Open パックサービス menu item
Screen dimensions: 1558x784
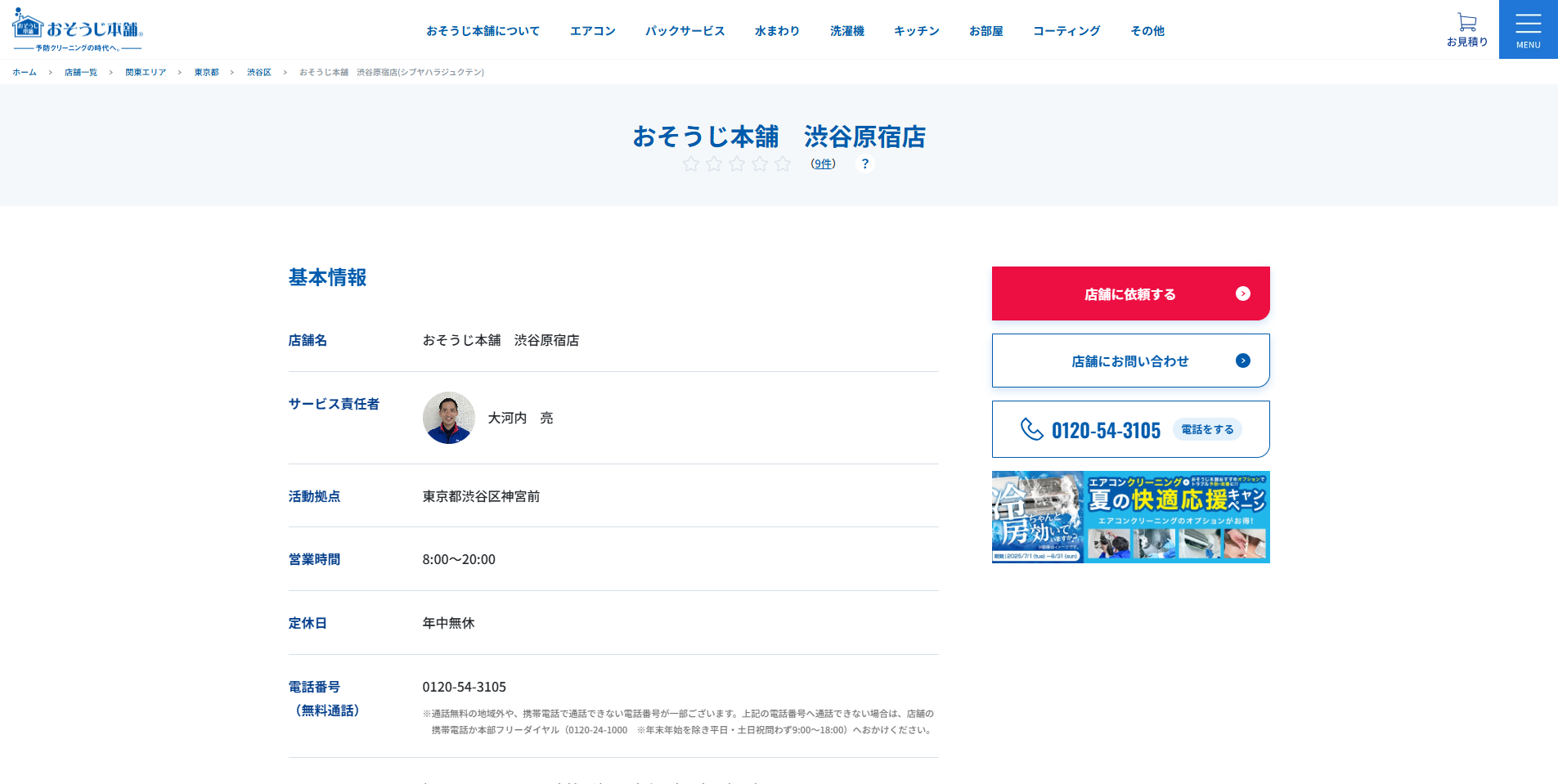(x=685, y=30)
